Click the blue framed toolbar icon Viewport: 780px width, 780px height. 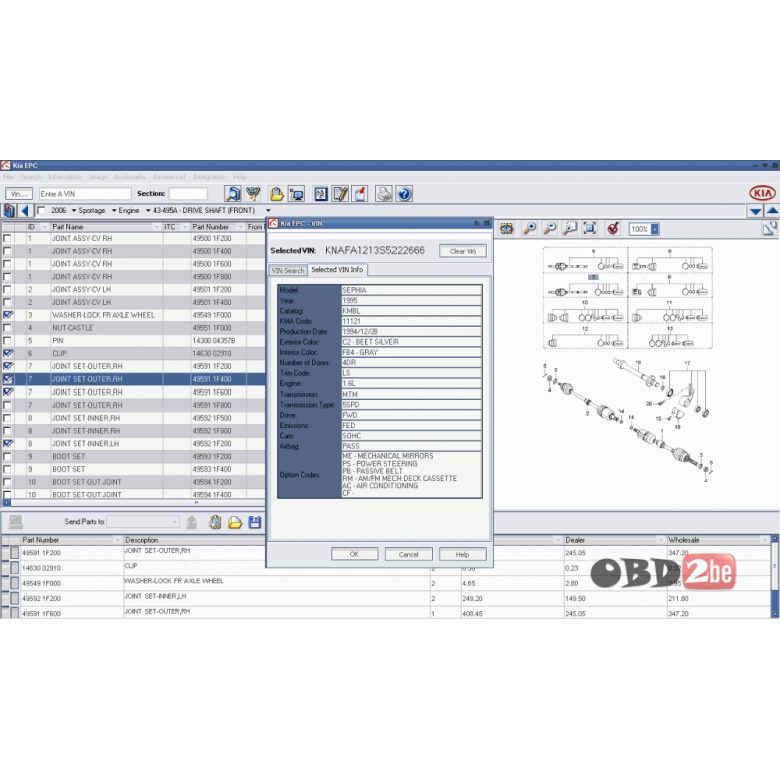point(321,194)
